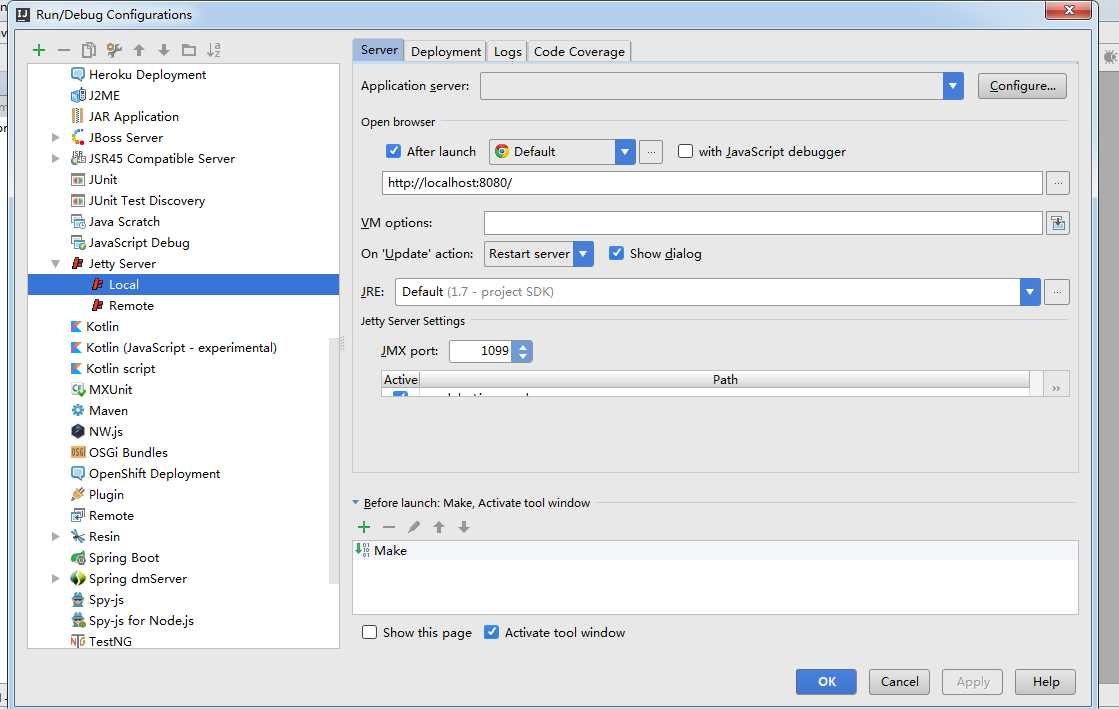Select OSGi Bundles entry

pyautogui.click(x=128, y=453)
